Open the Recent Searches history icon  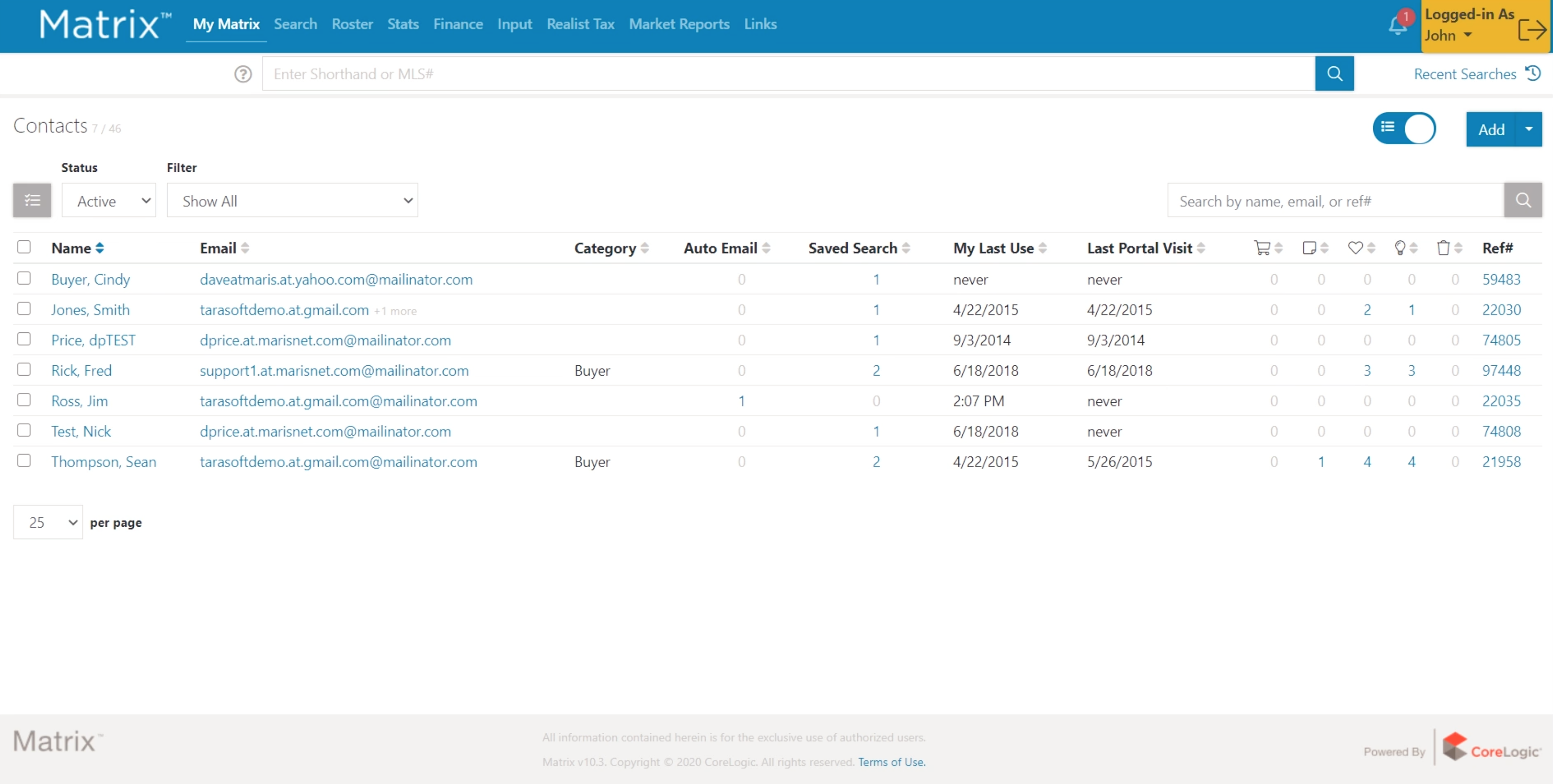click(1534, 74)
